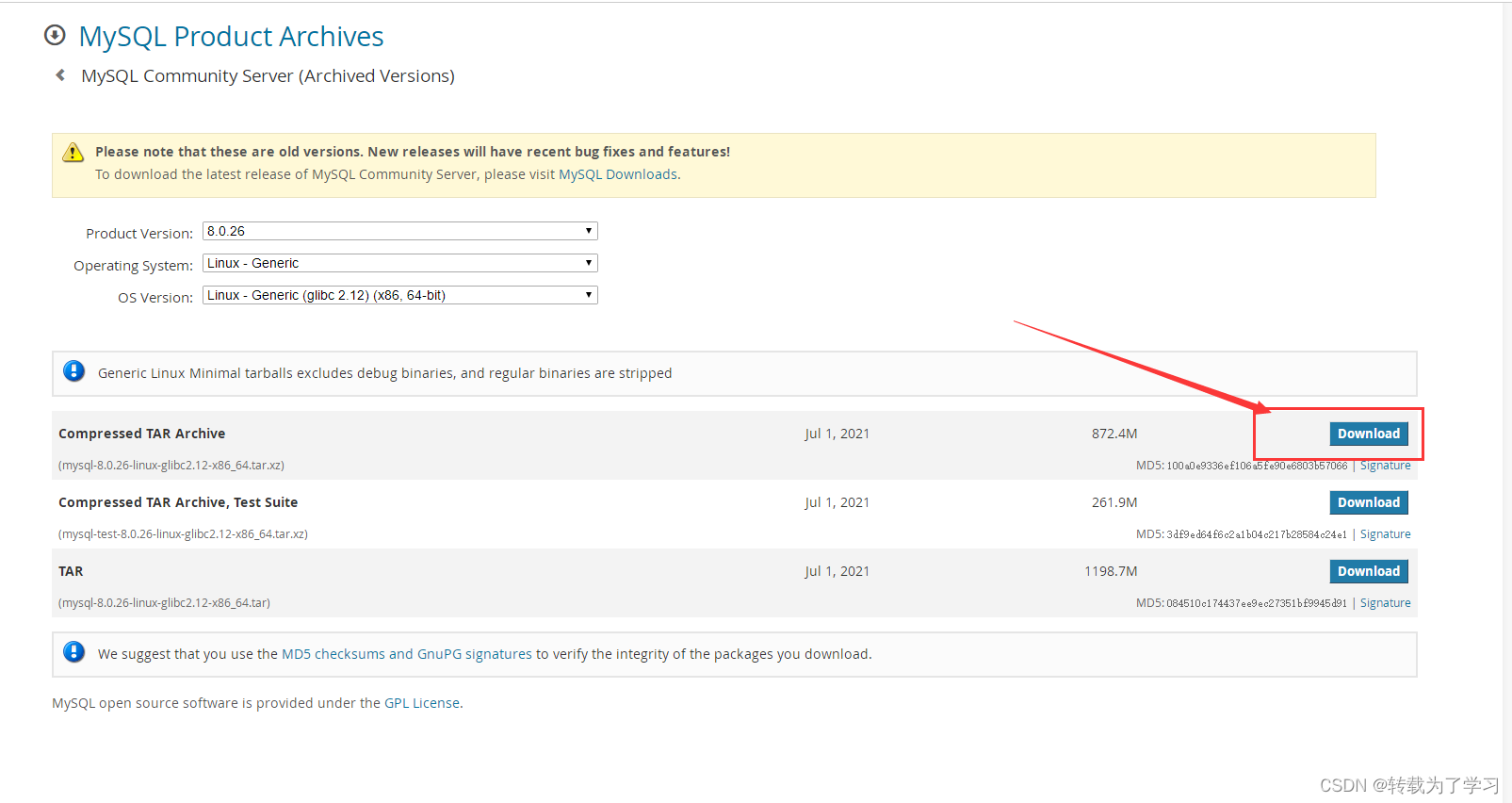Click filename mysql-8.0.26-linux-glibc2.12-x86_64.tar.xz

tap(171, 466)
